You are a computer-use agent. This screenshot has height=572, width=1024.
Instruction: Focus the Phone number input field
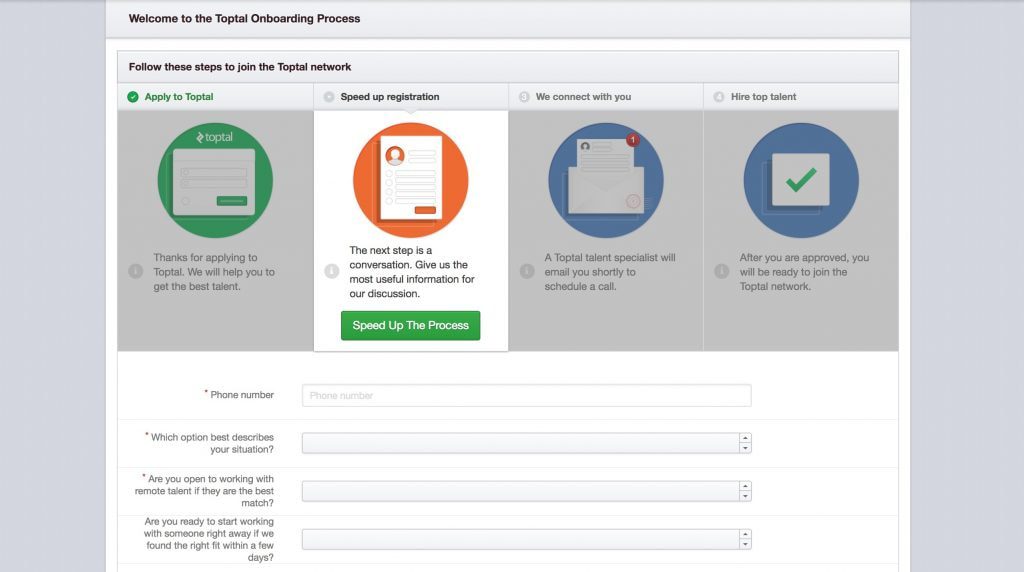click(x=526, y=396)
